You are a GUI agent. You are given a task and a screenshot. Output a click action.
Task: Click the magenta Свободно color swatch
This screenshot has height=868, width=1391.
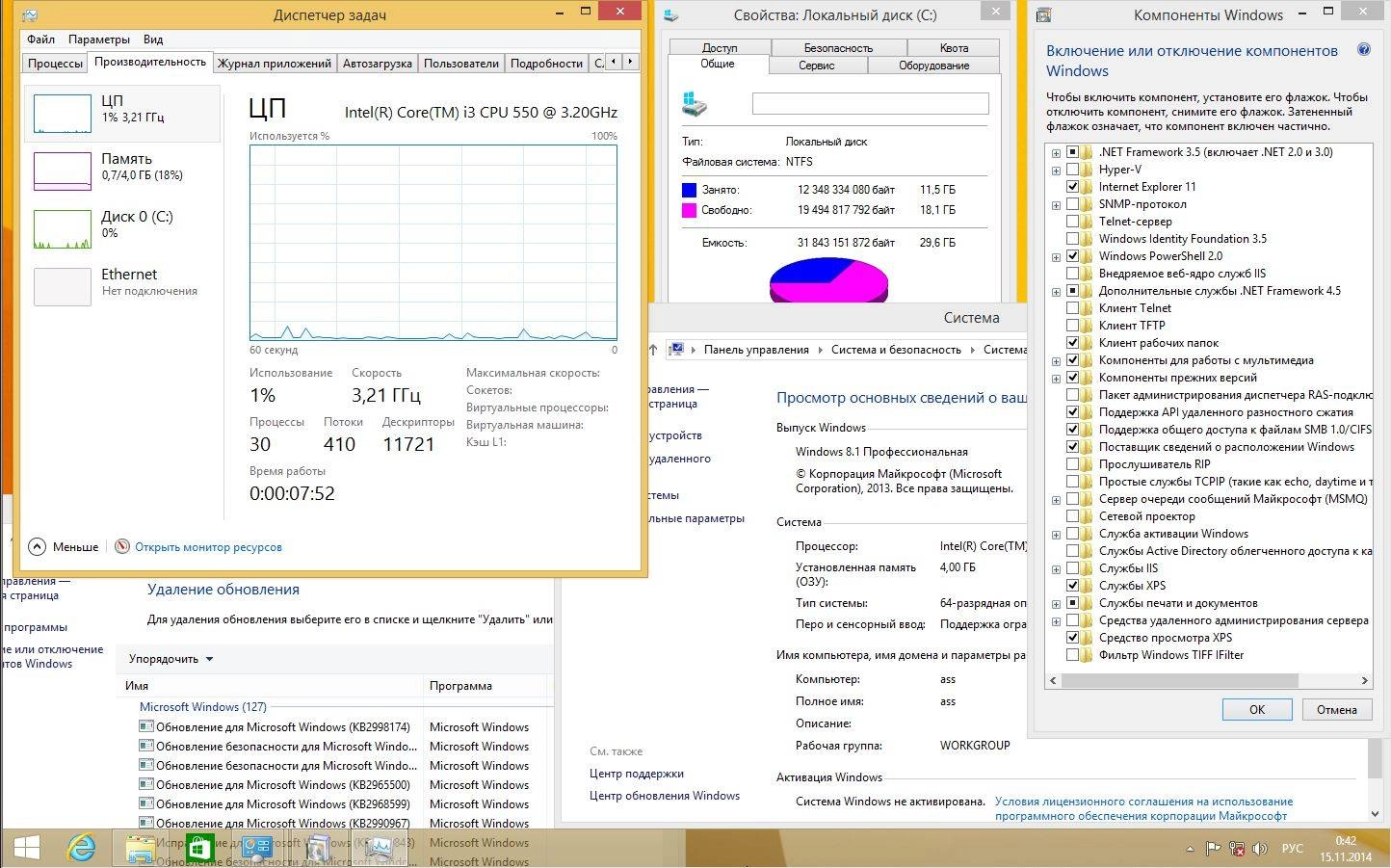pos(689,210)
